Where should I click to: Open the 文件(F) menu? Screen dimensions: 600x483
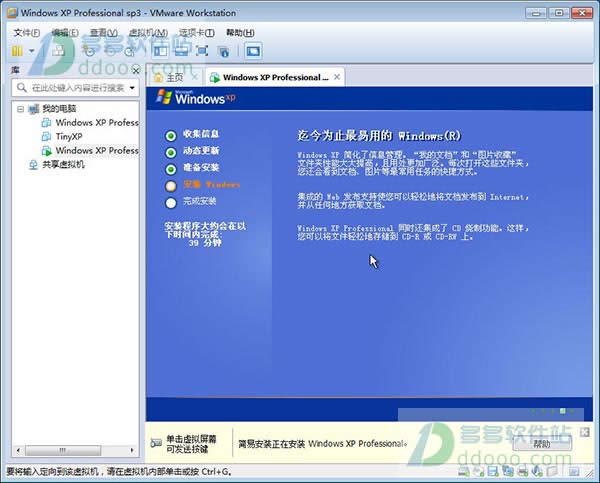(27, 33)
